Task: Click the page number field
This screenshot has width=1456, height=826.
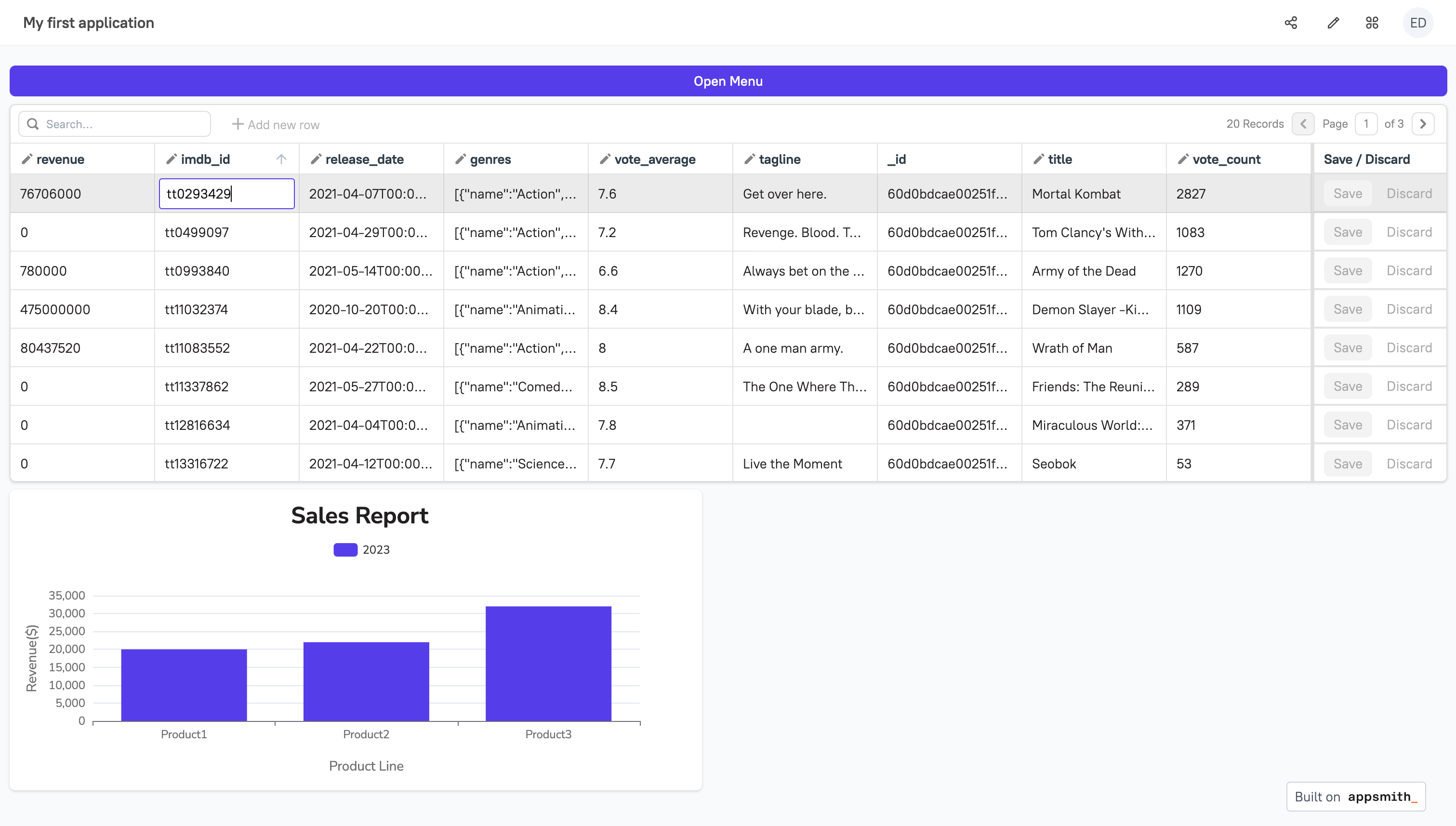Action: [x=1366, y=124]
